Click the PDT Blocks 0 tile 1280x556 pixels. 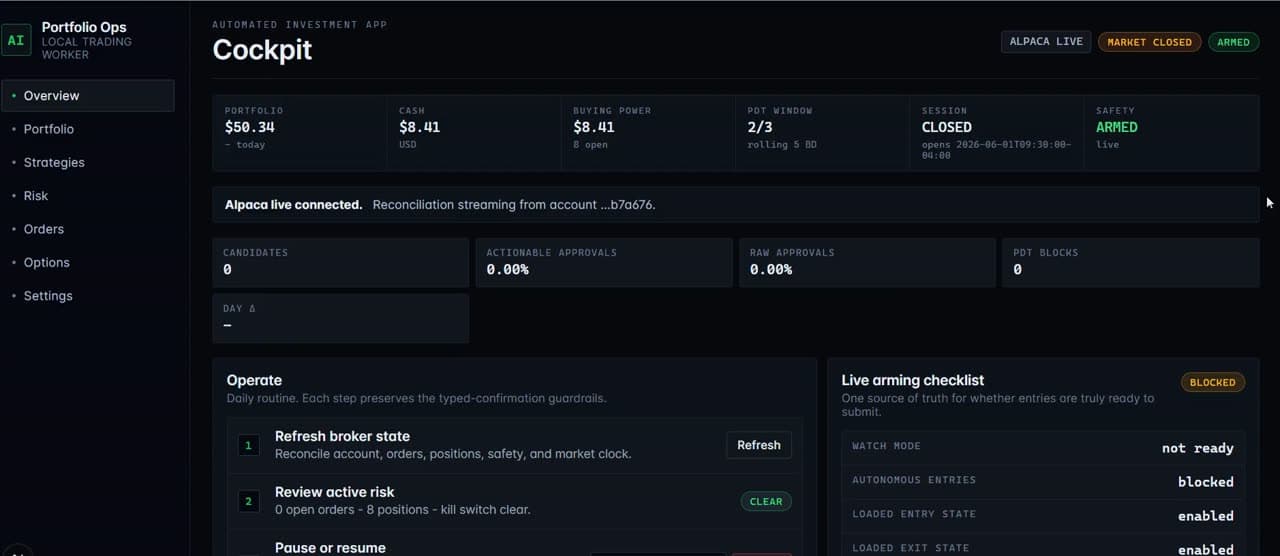coord(1131,262)
